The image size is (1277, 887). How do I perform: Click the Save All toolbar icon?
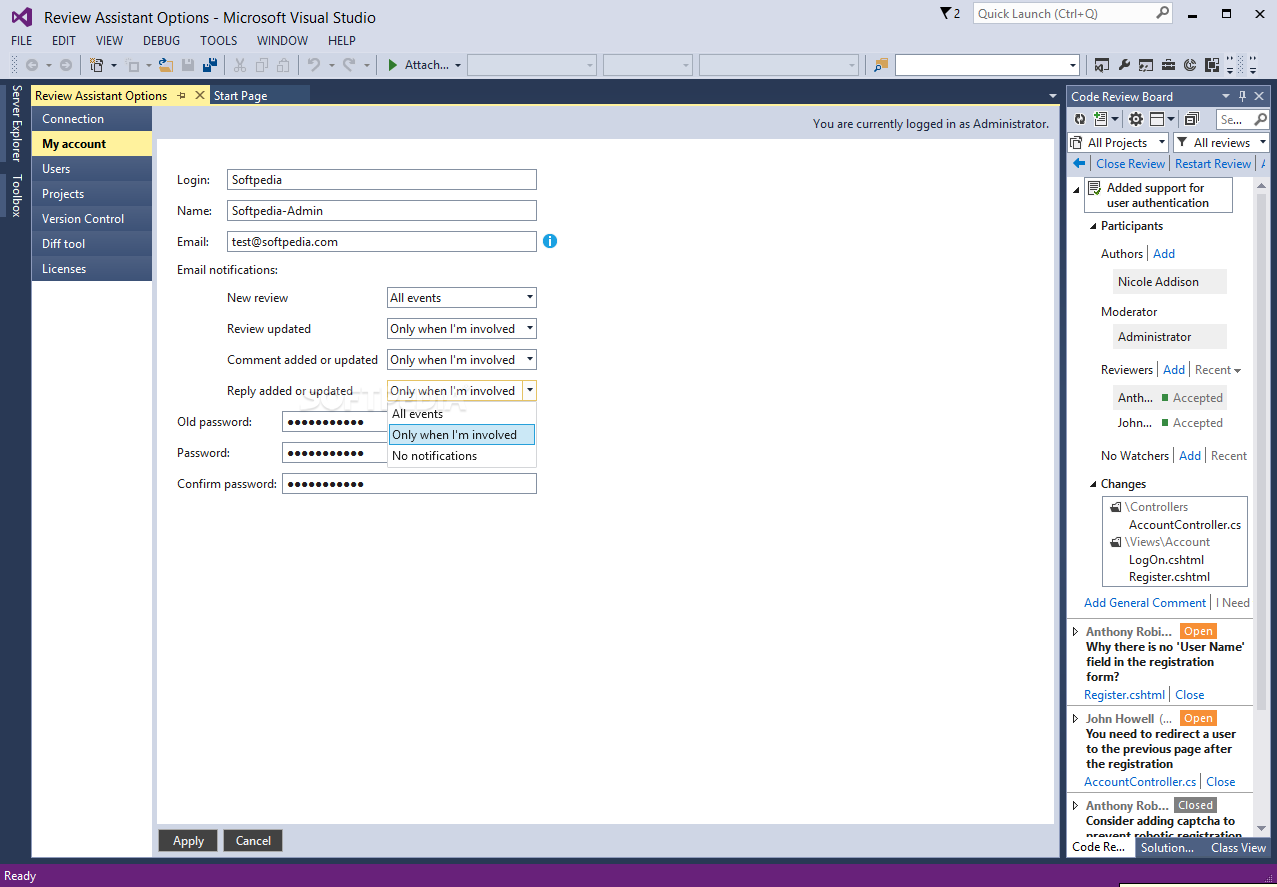(x=210, y=65)
